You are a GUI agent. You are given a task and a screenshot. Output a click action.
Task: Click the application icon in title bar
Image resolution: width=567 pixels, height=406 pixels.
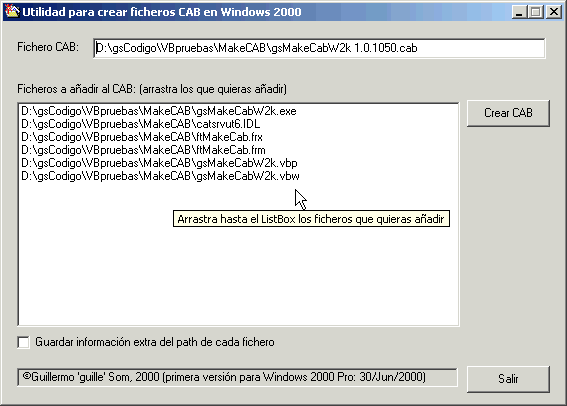point(12,12)
